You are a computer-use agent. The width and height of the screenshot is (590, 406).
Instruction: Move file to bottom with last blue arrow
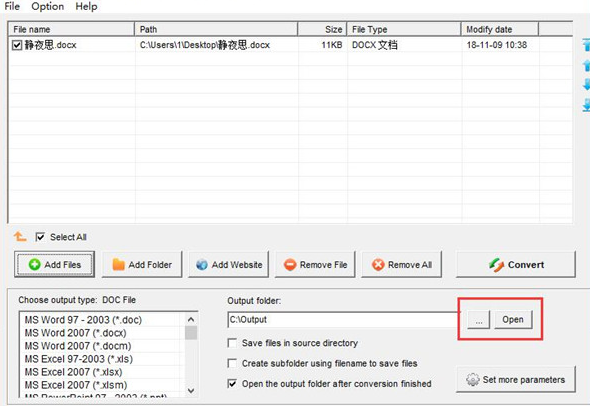click(586, 105)
